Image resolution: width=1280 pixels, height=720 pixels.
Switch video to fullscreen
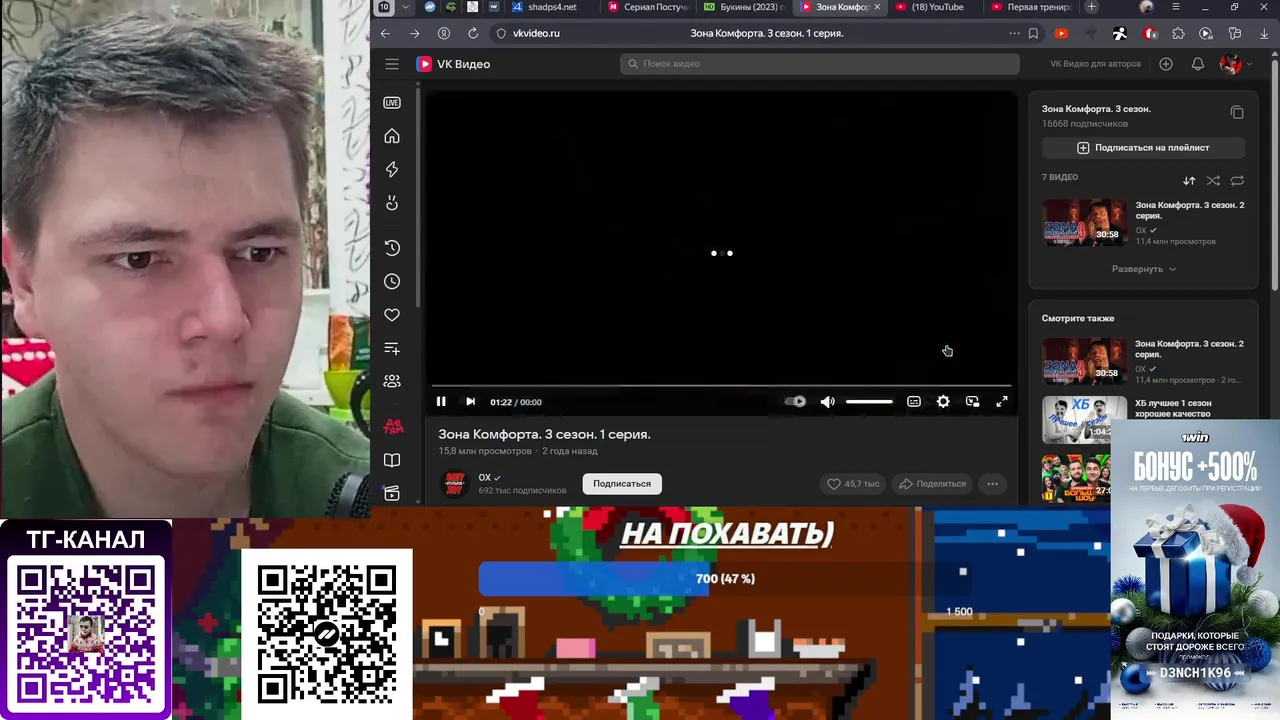1001,402
